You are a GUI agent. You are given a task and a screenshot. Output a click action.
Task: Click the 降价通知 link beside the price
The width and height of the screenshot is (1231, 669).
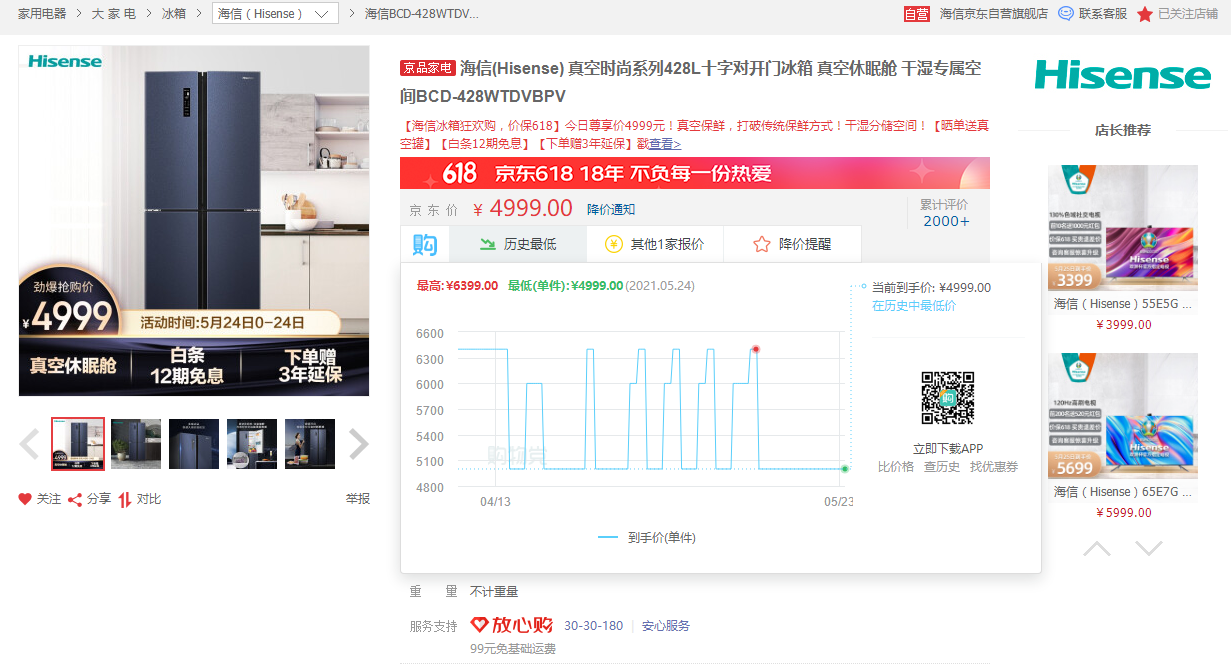tap(611, 210)
